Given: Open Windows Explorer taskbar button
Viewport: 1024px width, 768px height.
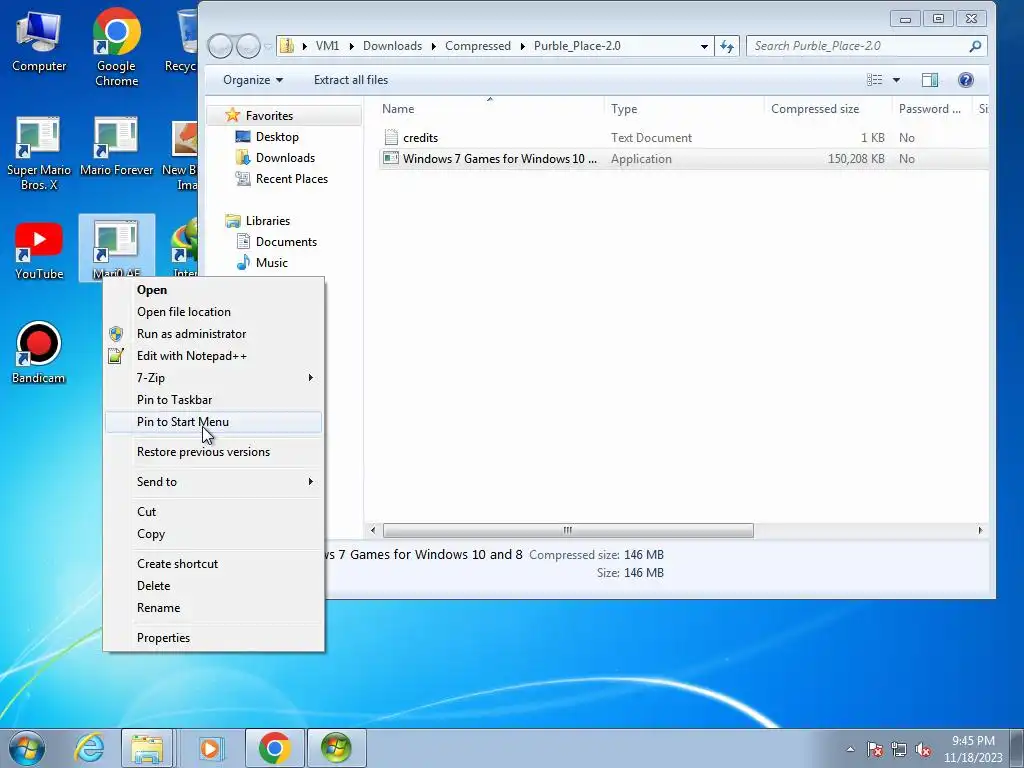Looking at the screenshot, I should (x=147, y=748).
